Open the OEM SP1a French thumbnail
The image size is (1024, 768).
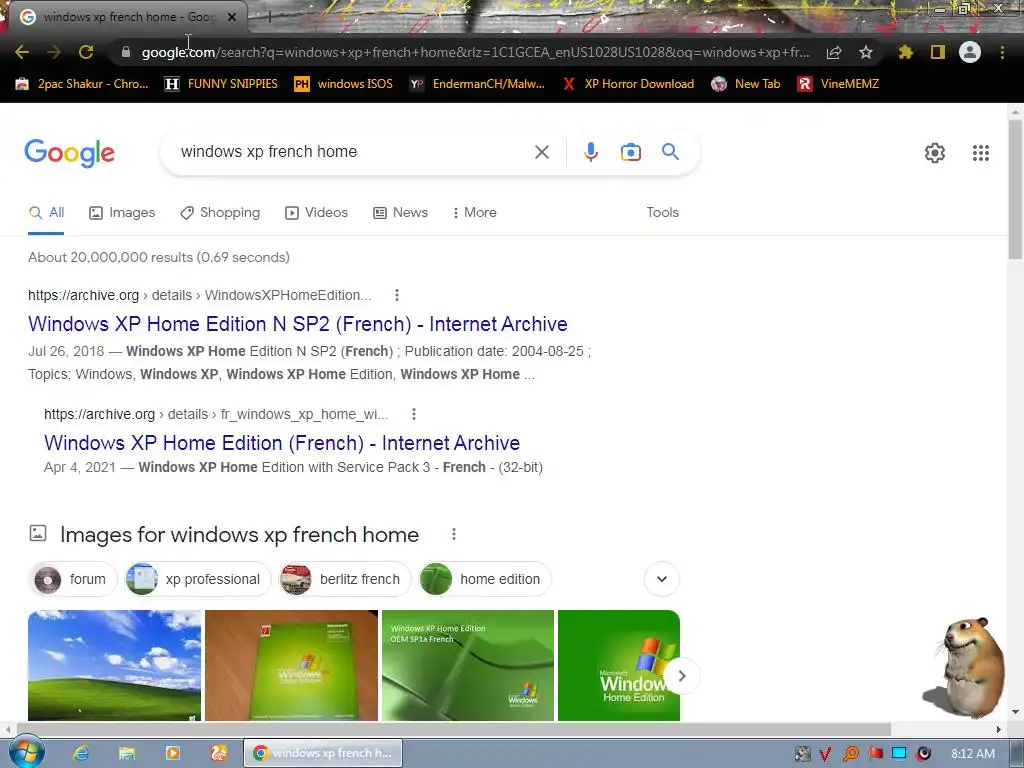coord(468,665)
